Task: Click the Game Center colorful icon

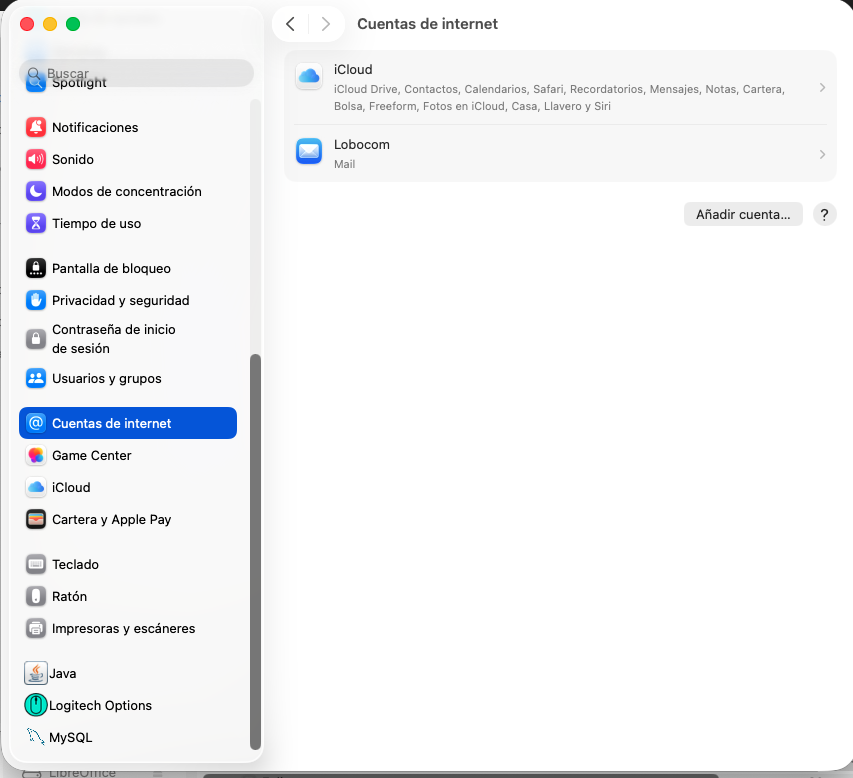Action: pyautogui.click(x=36, y=455)
